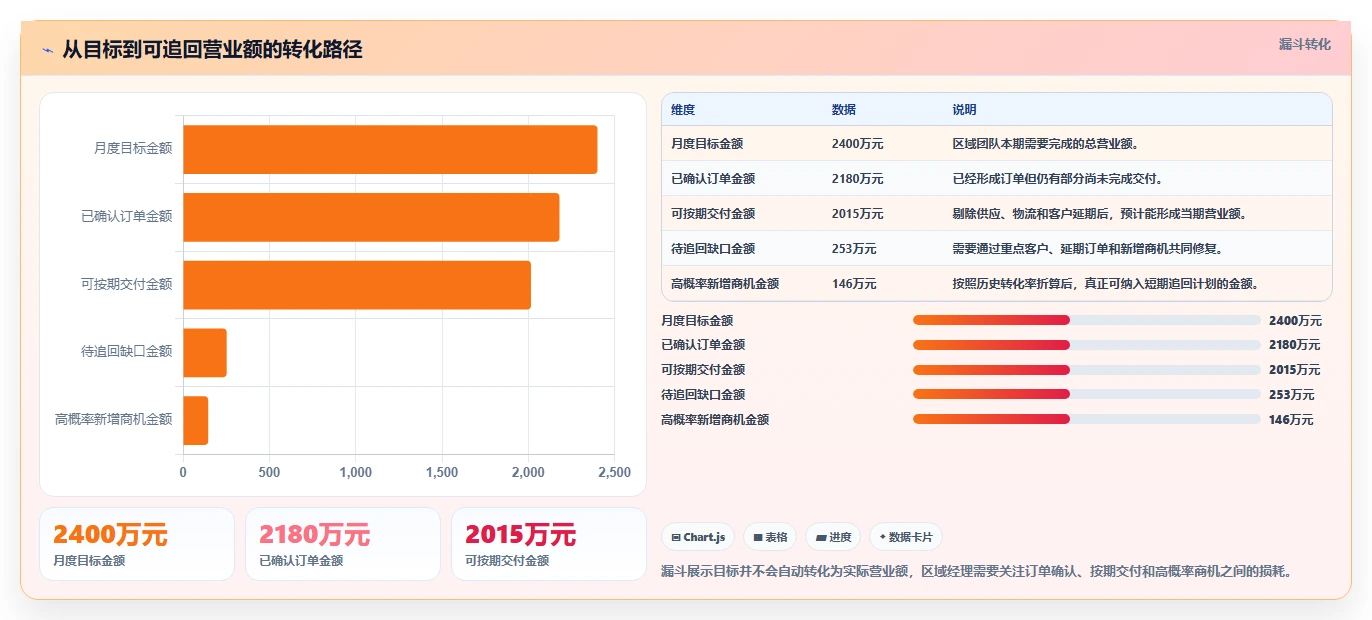The width and height of the screenshot is (1372, 620).
Task: Open the 2180万元 已确认订单金额 data card
Action: pyautogui.click(x=343, y=544)
